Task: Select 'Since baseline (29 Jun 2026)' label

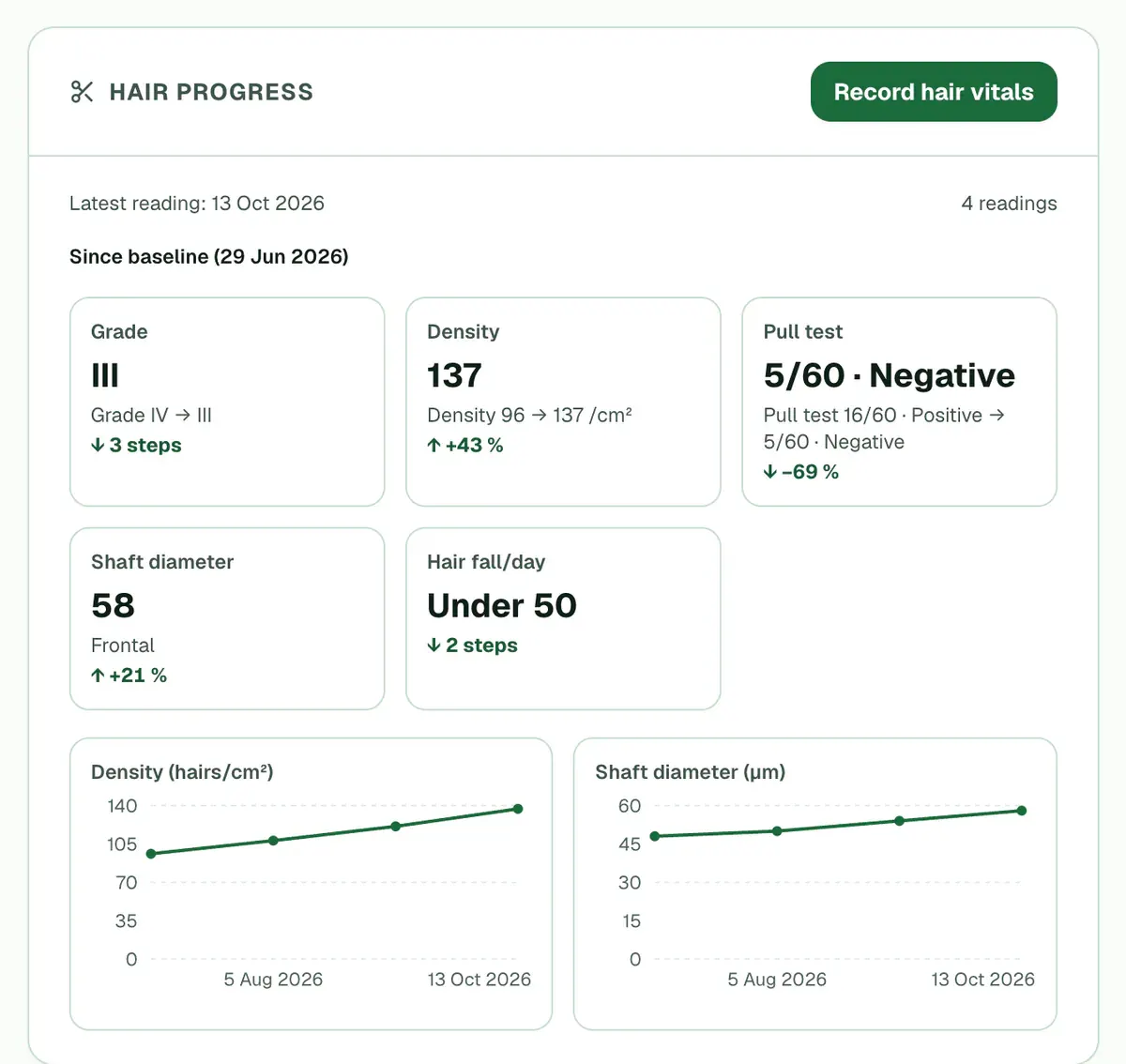Action: pos(209,257)
